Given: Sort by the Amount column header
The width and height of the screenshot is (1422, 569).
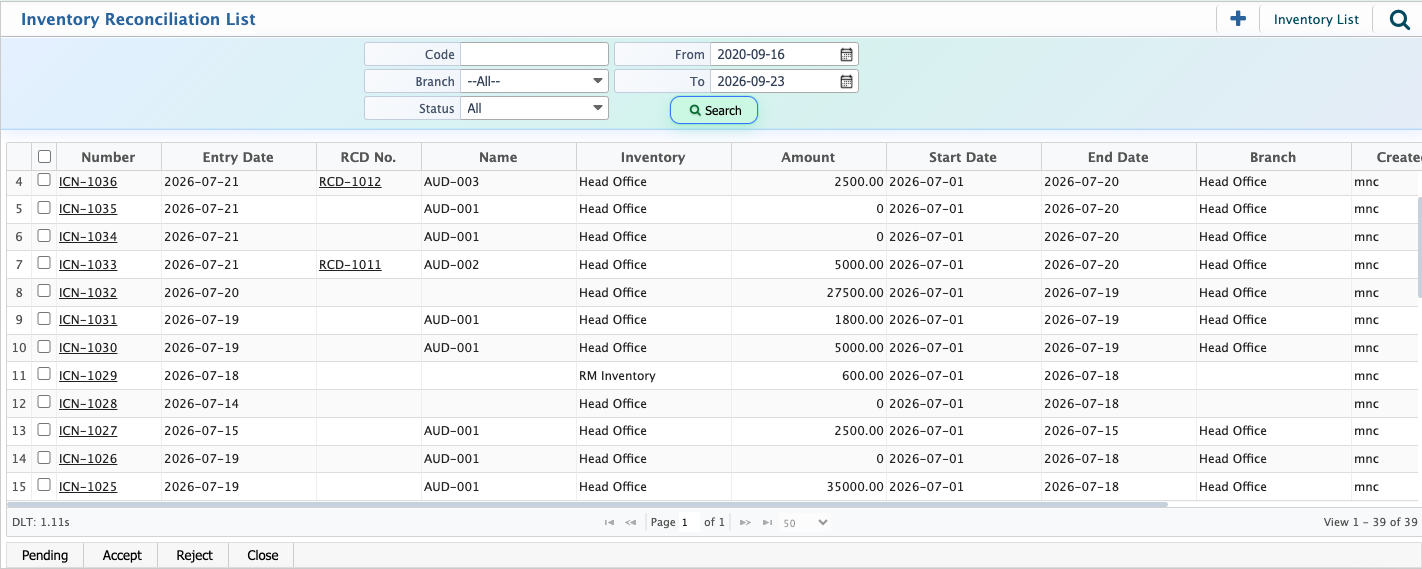Looking at the screenshot, I should coord(808,157).
